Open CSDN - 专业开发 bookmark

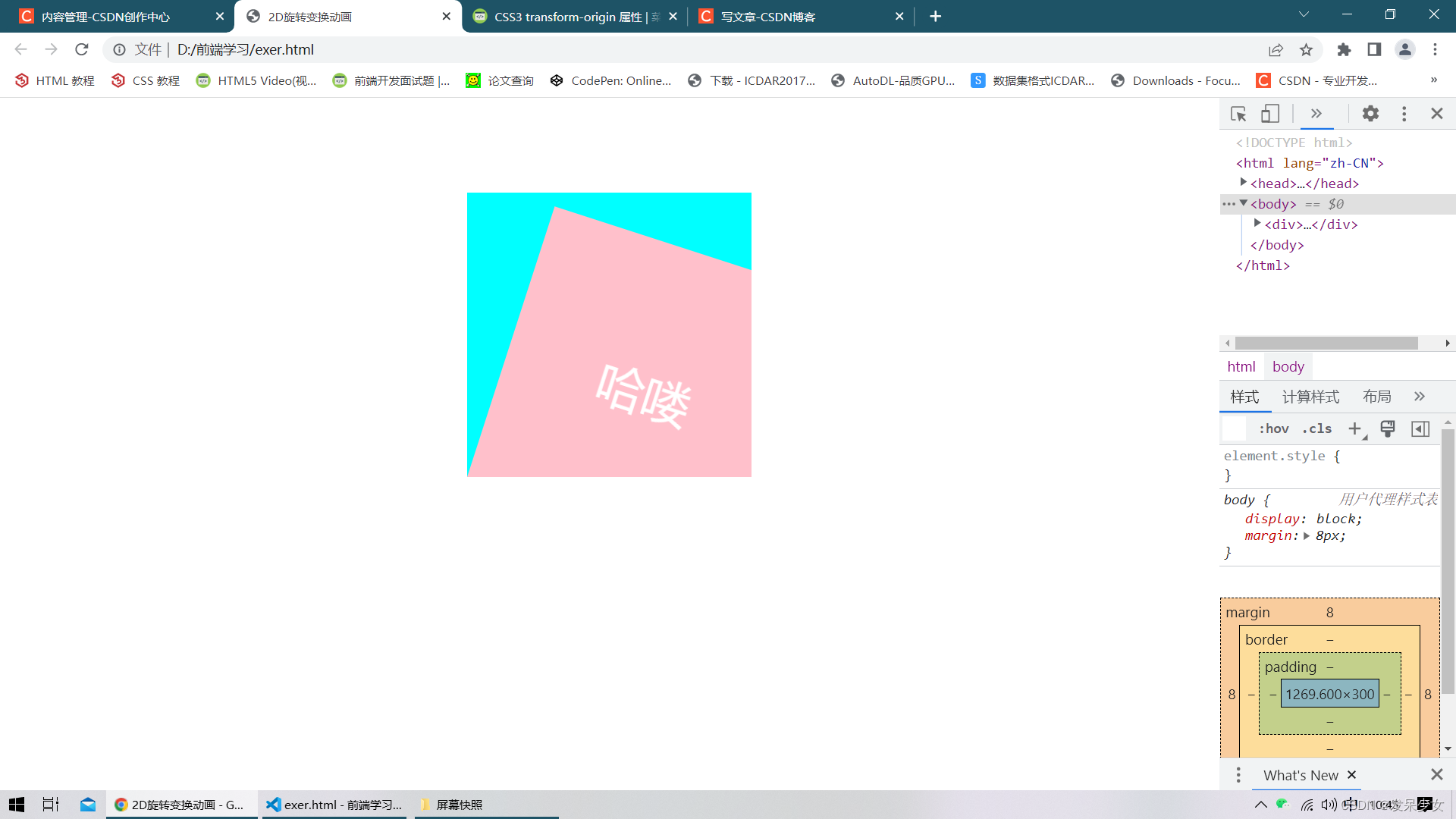pos(1317,81)
